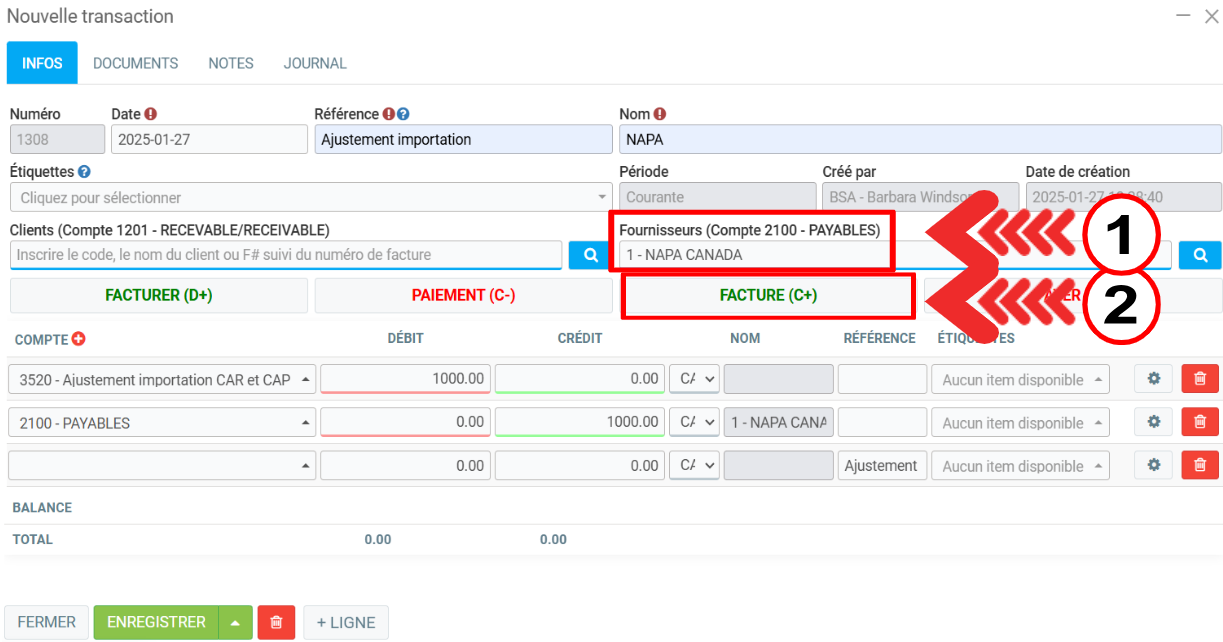Click the red plus icon beside COMPTE
The image size is (1223, 642).
click(x=78, y=339)
